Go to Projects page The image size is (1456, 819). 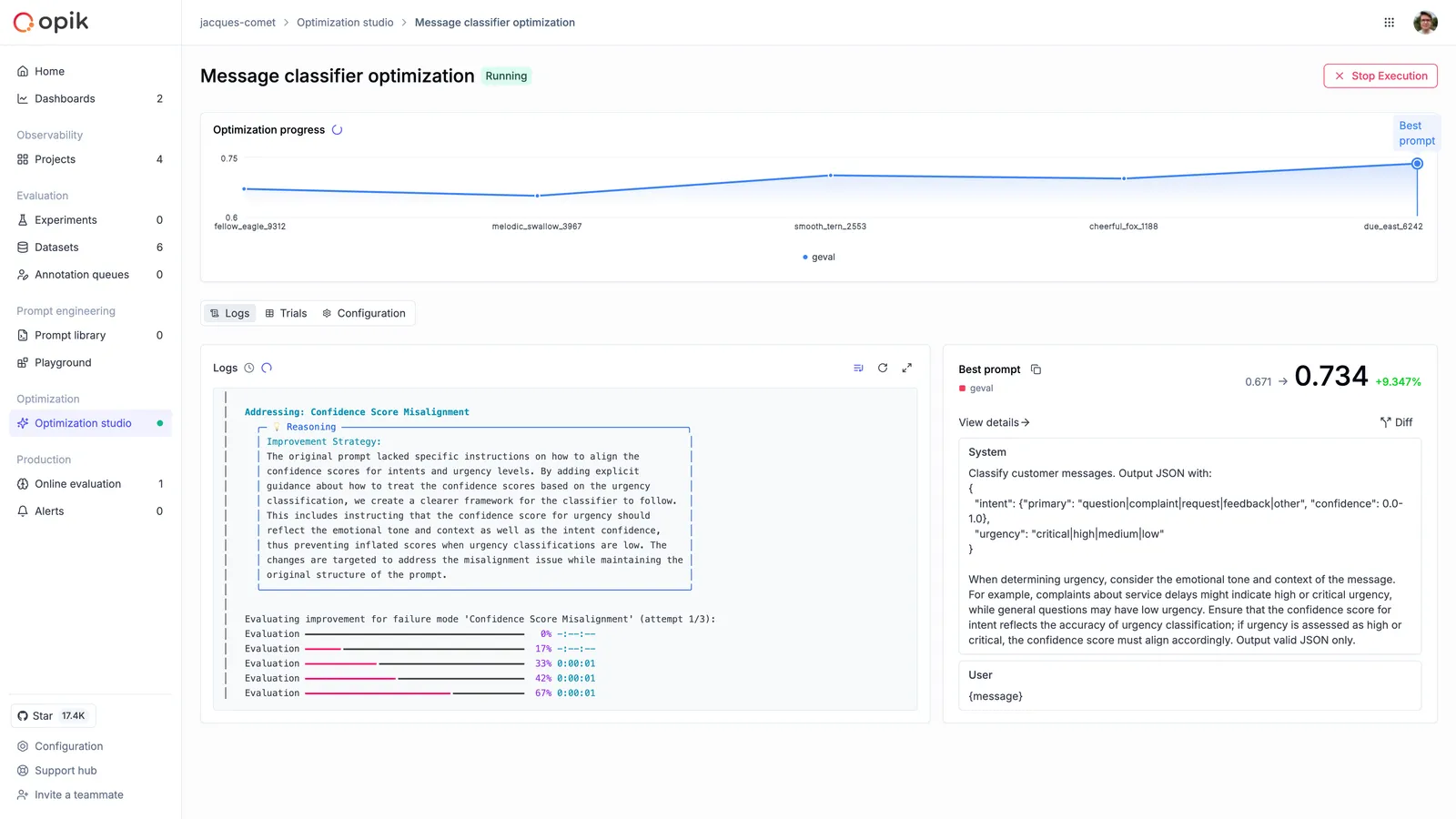[x=90, y=159]
